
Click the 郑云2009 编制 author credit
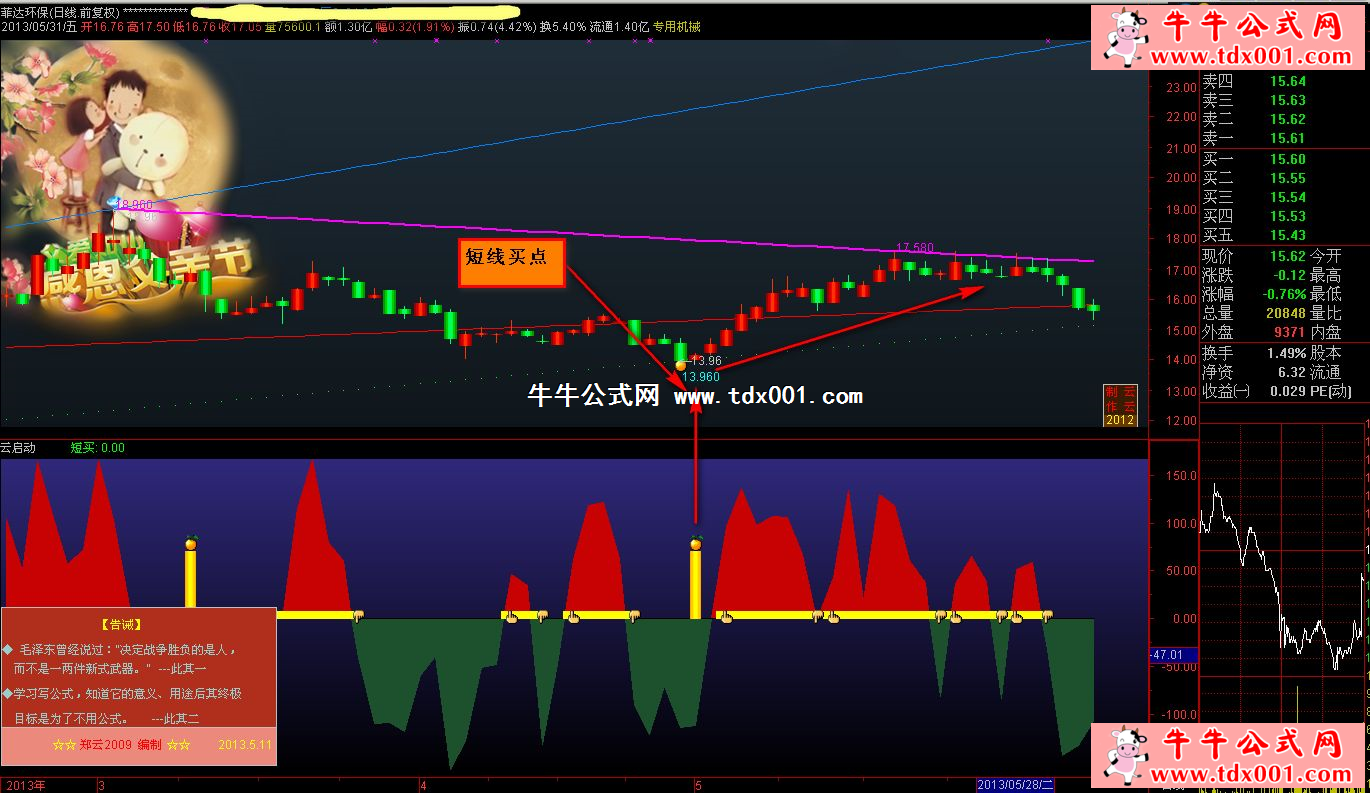121,745
